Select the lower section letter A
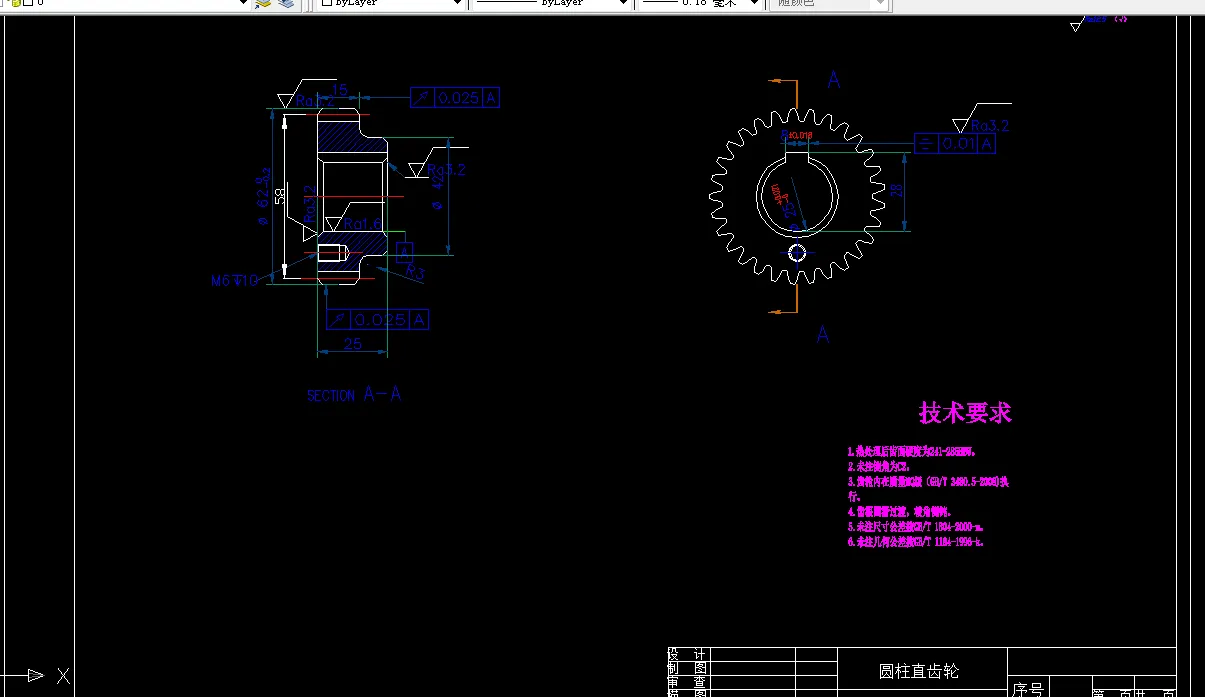The height and width of the screenshot is (697, 1205). pos(823,334)
